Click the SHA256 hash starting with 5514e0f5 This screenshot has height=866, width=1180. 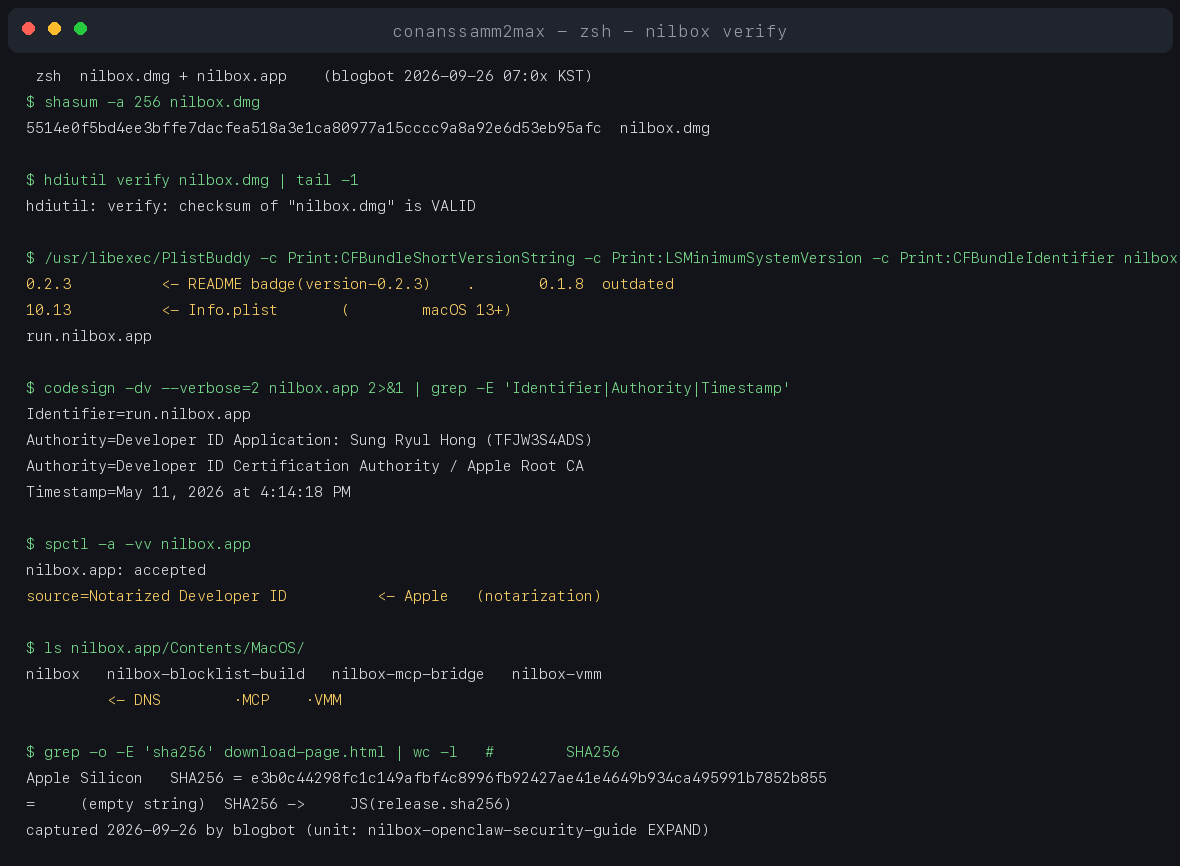point(314,128)
